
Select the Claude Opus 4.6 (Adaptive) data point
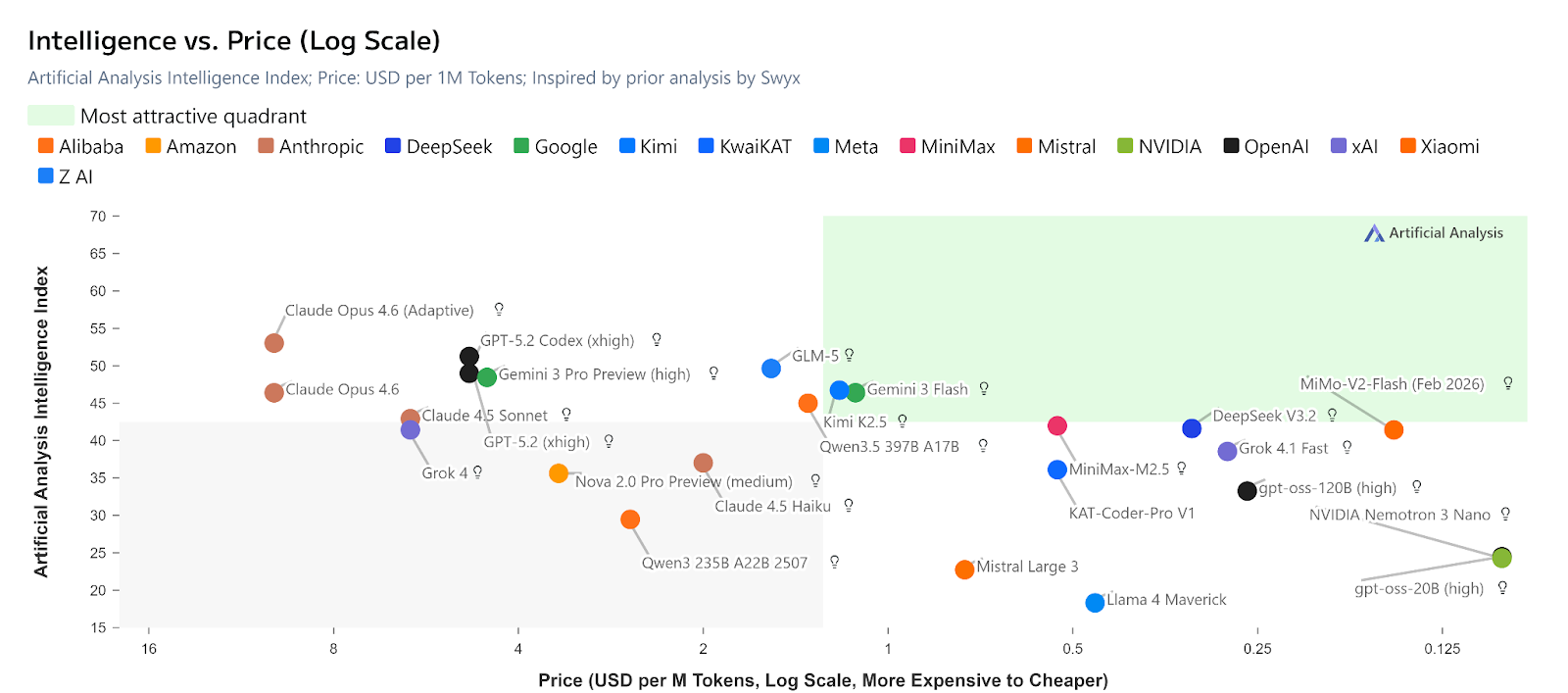coord(274,343)
